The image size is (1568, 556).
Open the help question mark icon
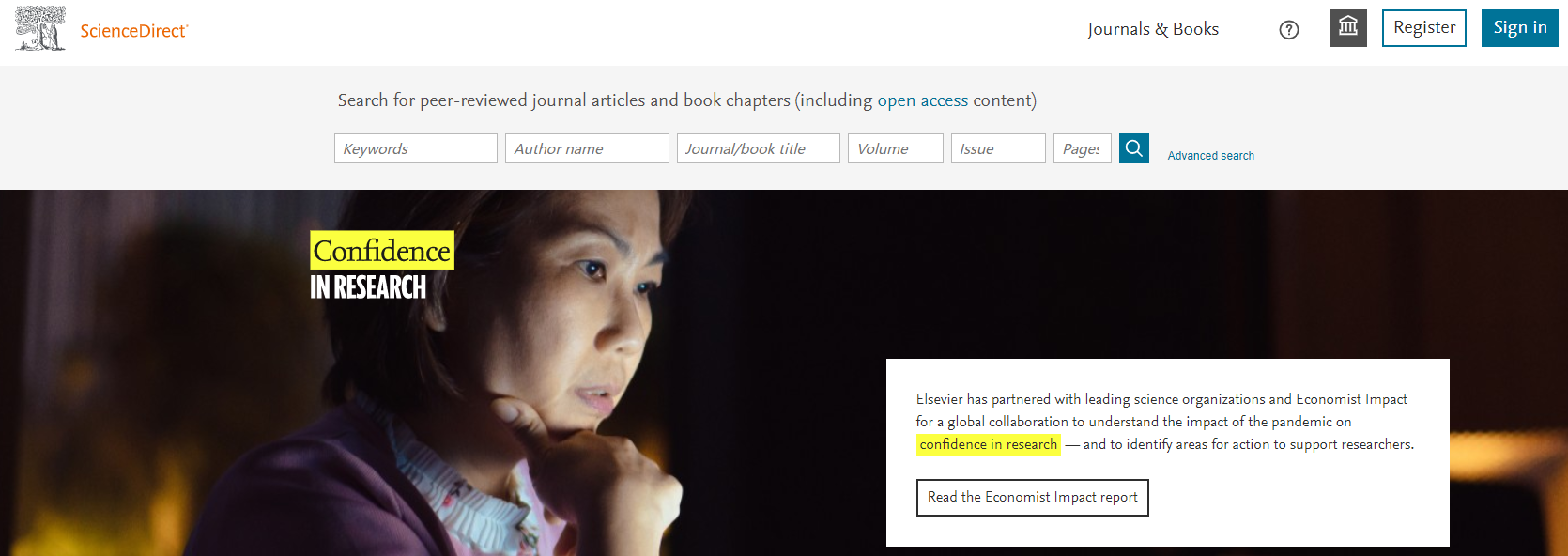[1289, 30]
